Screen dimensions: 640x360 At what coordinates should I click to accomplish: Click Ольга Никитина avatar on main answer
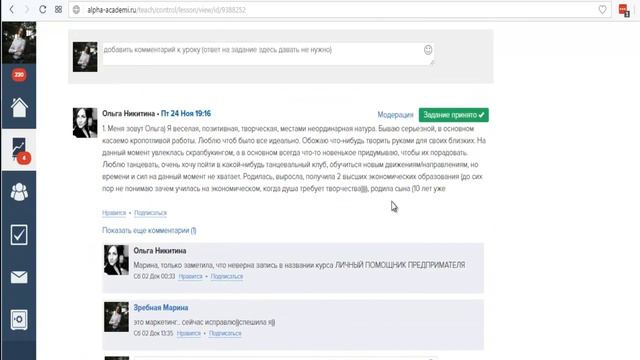point(85,123)
